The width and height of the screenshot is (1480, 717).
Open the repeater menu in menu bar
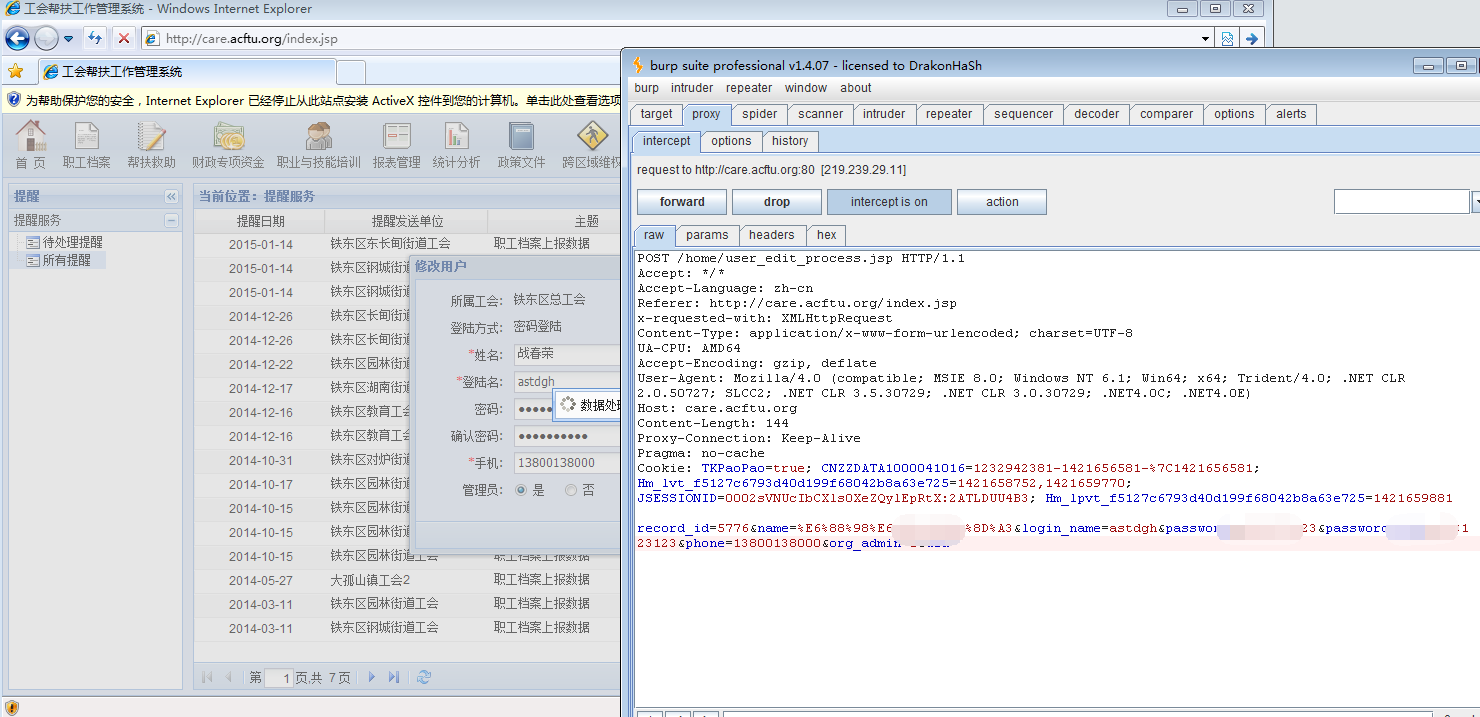point(749,88)
